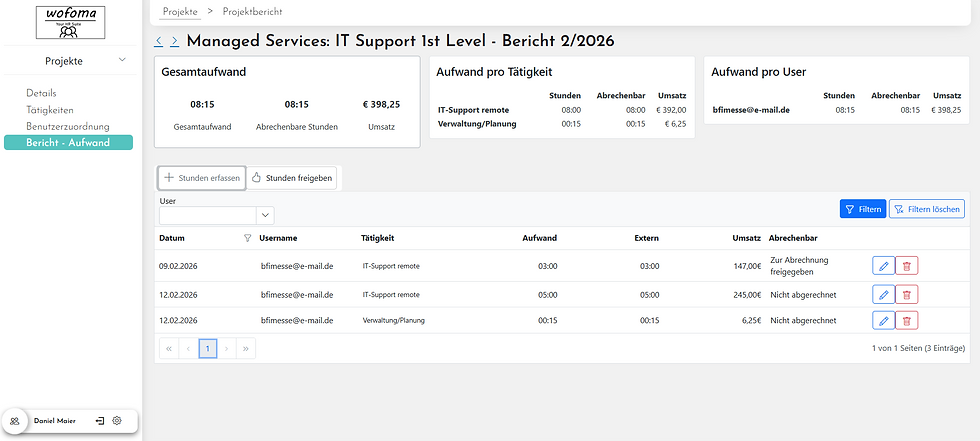Viewport: 980px width, 441px height.
Task: Click the logout icon next to Daniel Maier
Action: tap(100, 421)
